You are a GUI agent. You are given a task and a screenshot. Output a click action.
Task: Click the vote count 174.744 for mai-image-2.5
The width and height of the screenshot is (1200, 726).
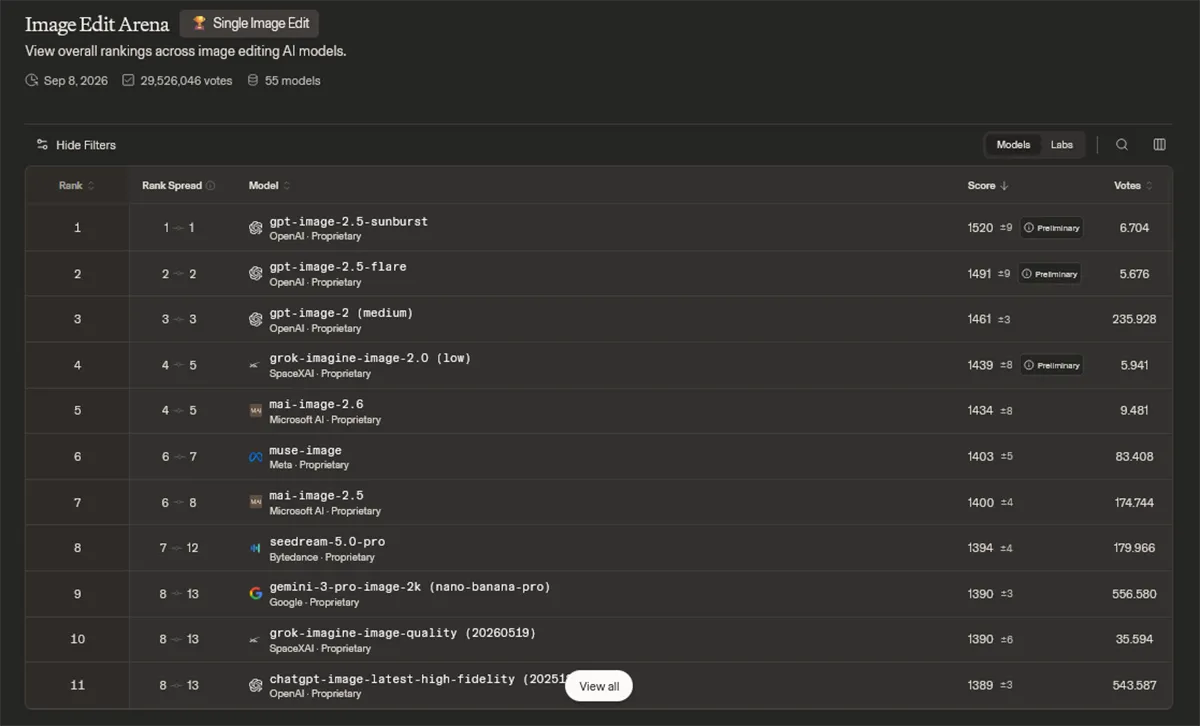[x=1134, y=502]
